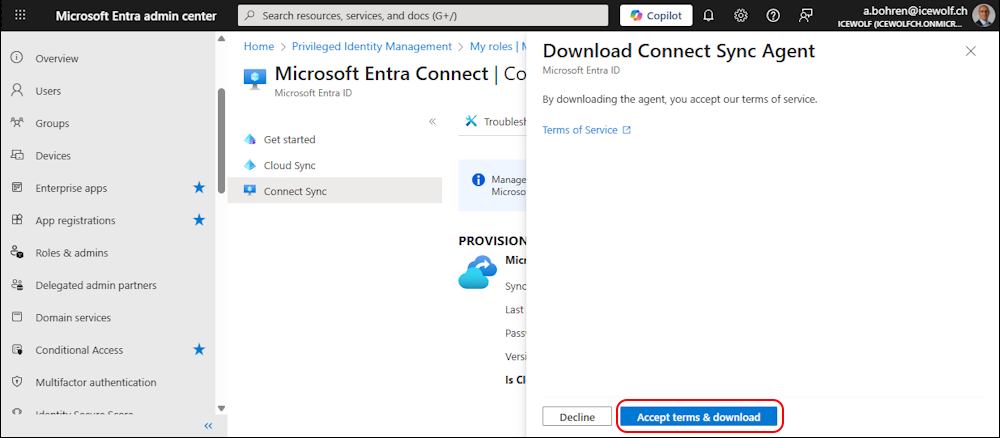Open Multifactor authentication in sidebar
Screen dimensions: 1000x438
[96, 383]
